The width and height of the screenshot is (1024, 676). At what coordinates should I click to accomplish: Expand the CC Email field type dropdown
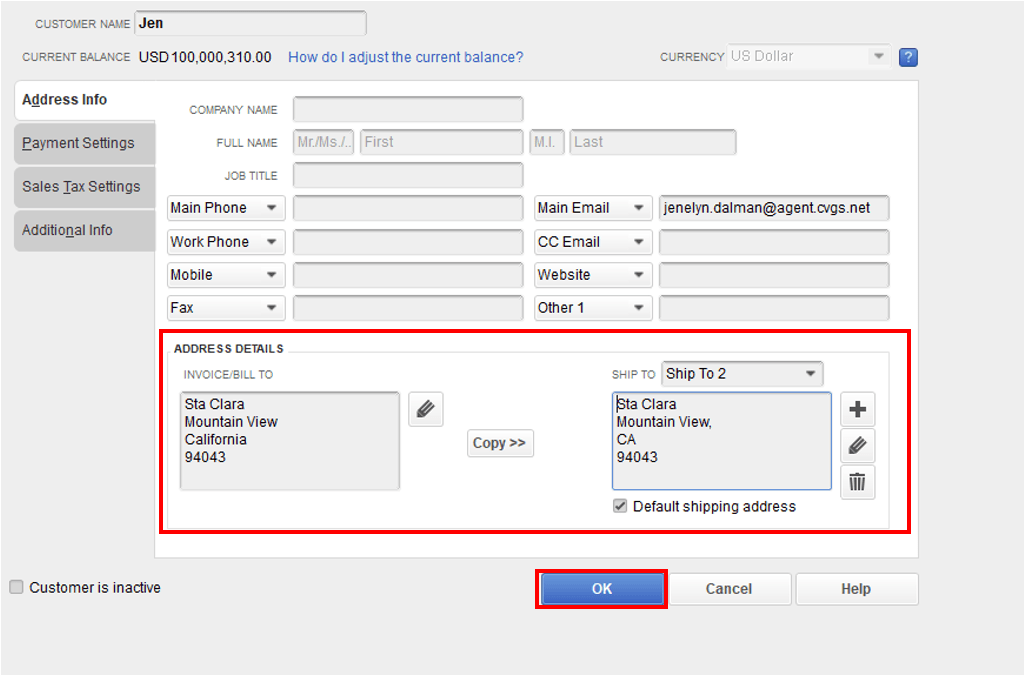[x=592, y=241]
